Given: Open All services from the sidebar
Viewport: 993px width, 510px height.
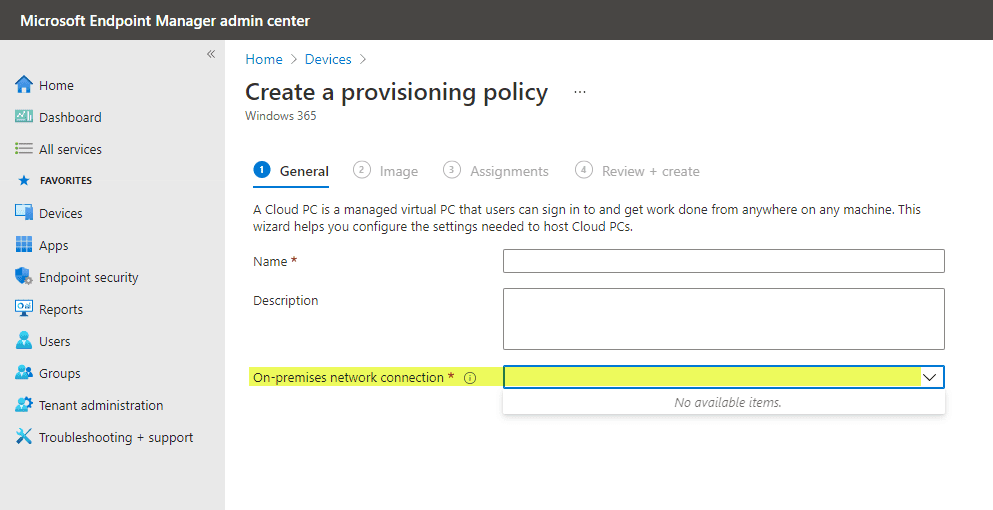Looking at the screenshot, I should point(70,150).
